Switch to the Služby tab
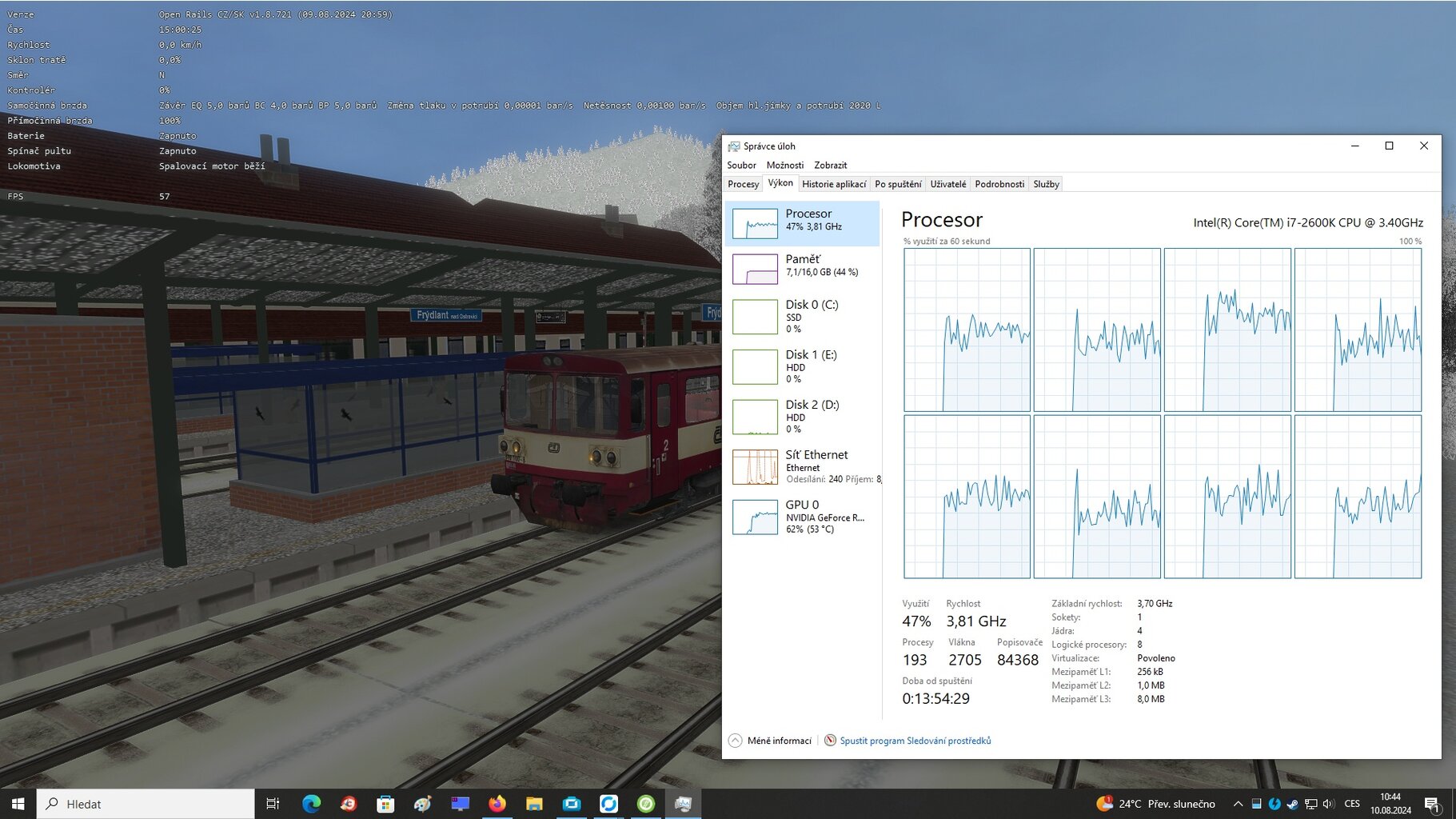The image size is (1456, 819). (x=1046, y=184)
